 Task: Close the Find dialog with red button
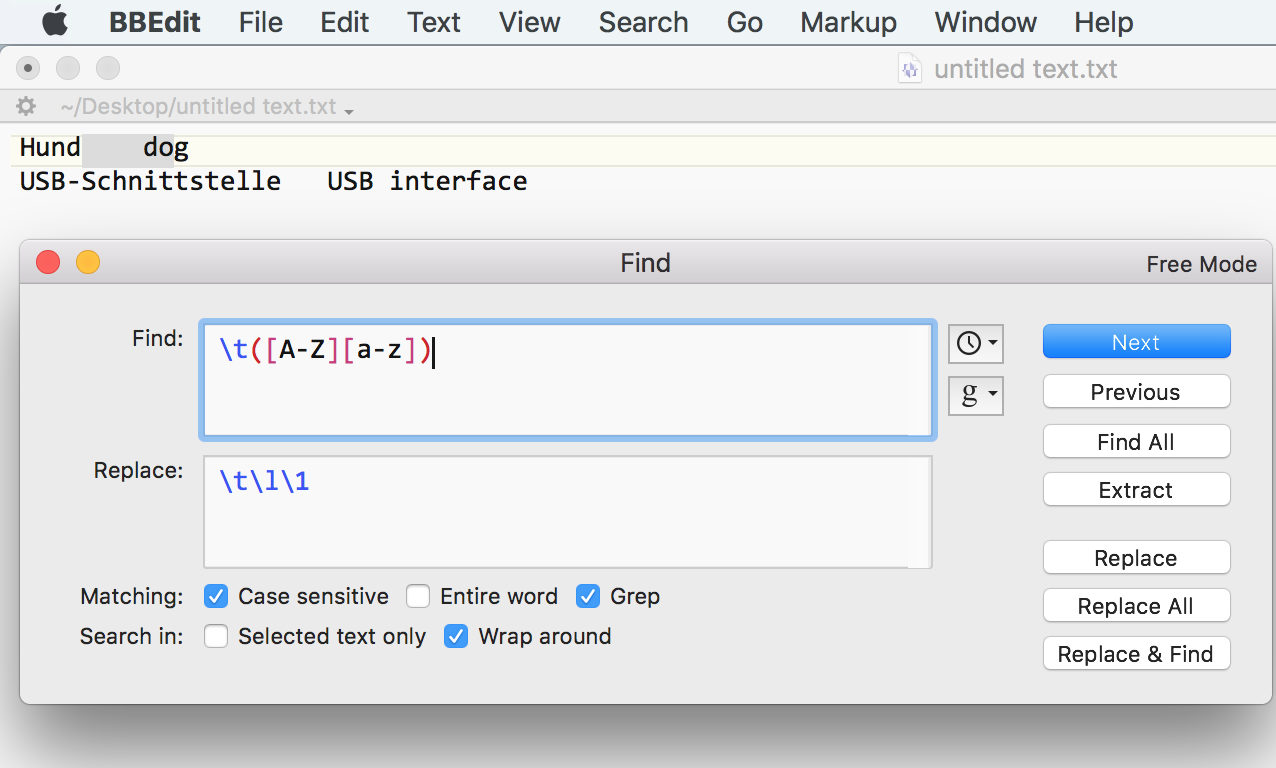point(48,263)
